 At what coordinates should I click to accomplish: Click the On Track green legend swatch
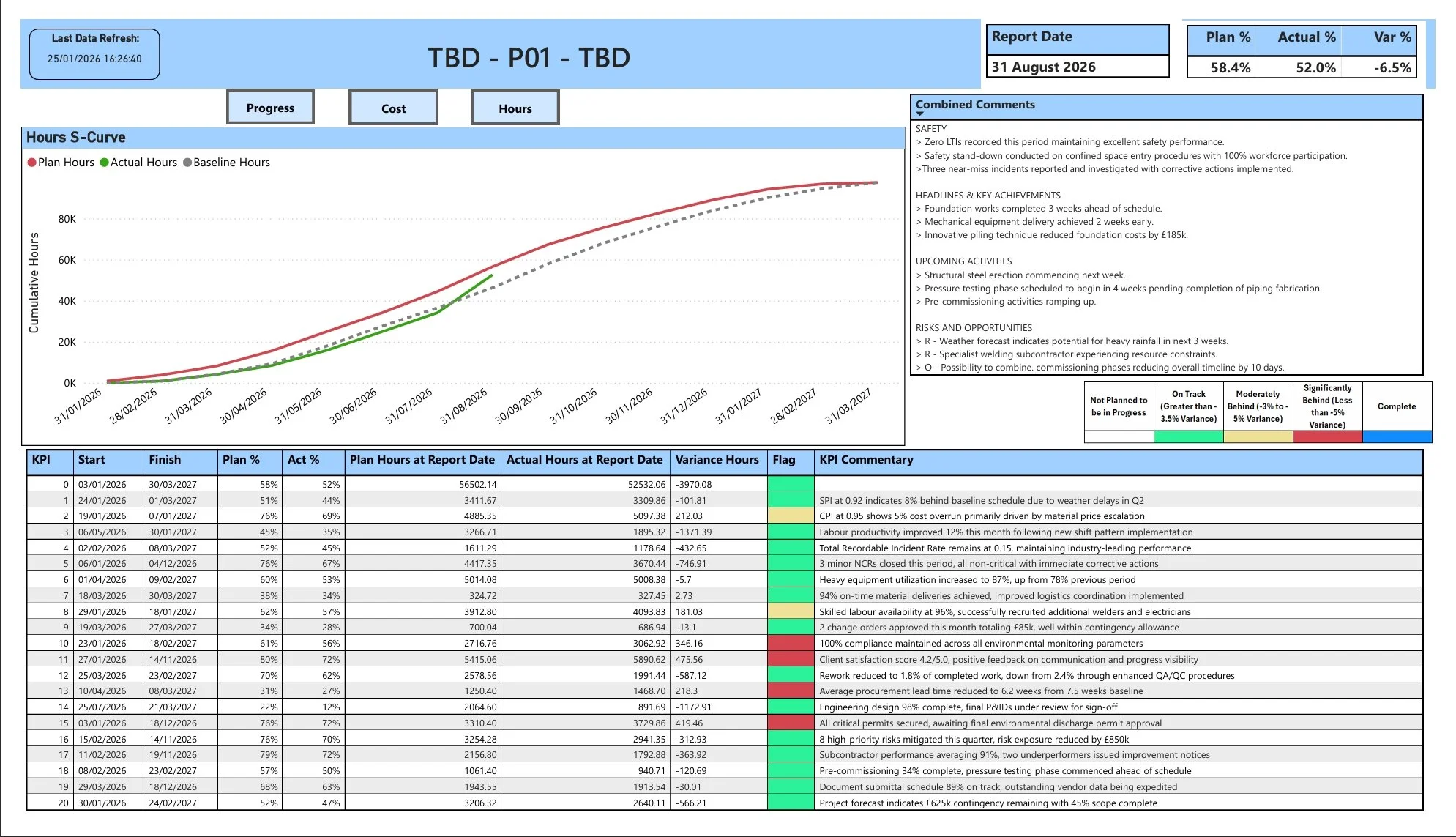(1187, 435)
